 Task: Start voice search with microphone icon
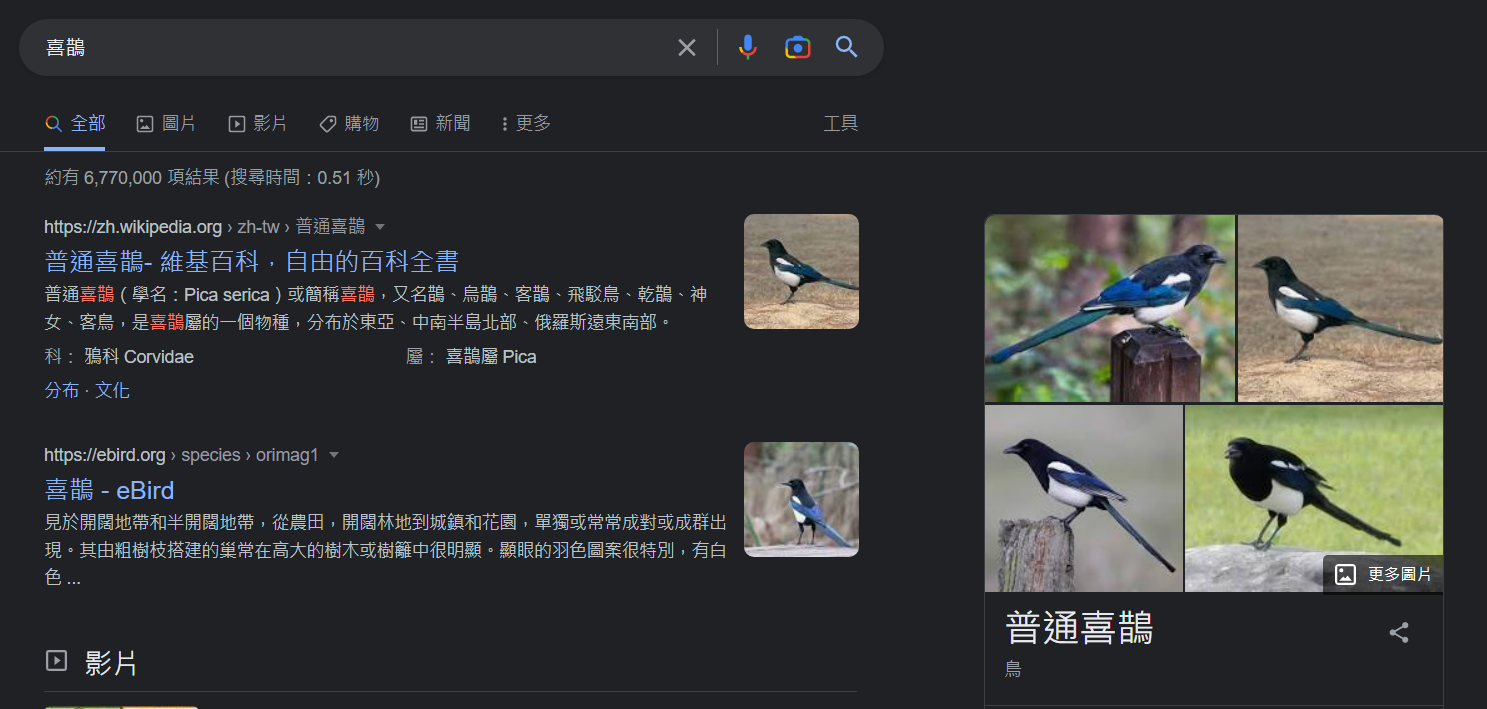(747, 47)
